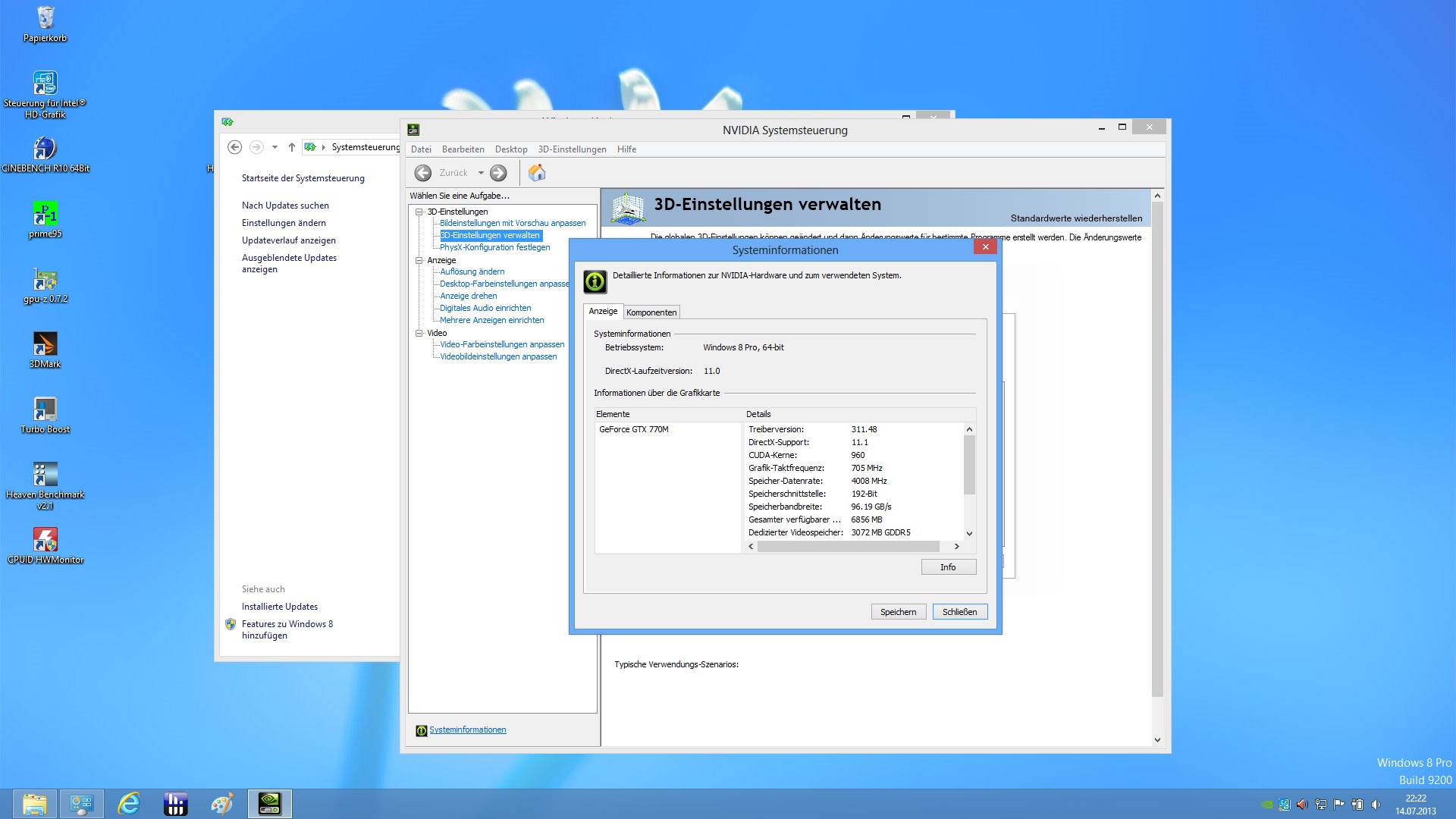The width and height of the screenshot is (1456, 819).
Task: Select Anzeige drehen tree item
Action: point(468,296)
